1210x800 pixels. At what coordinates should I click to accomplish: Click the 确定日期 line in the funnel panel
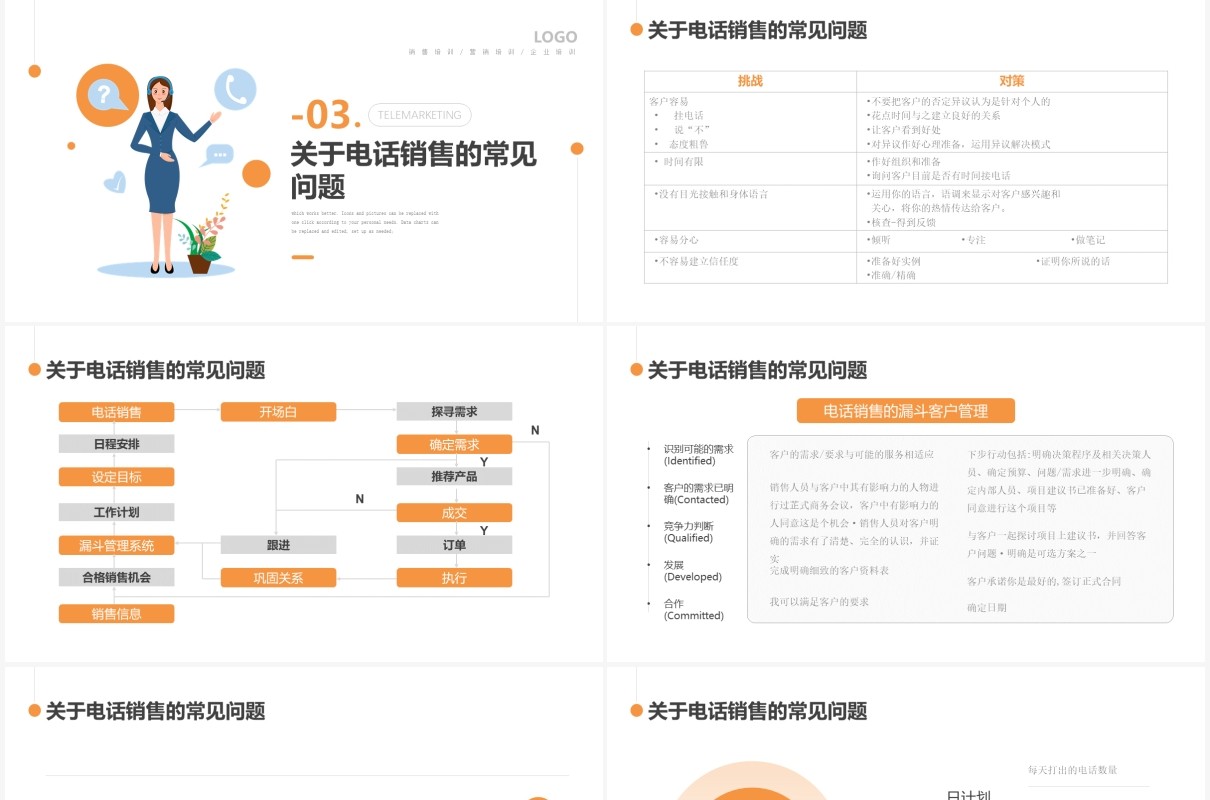click(x=987, y=607)
